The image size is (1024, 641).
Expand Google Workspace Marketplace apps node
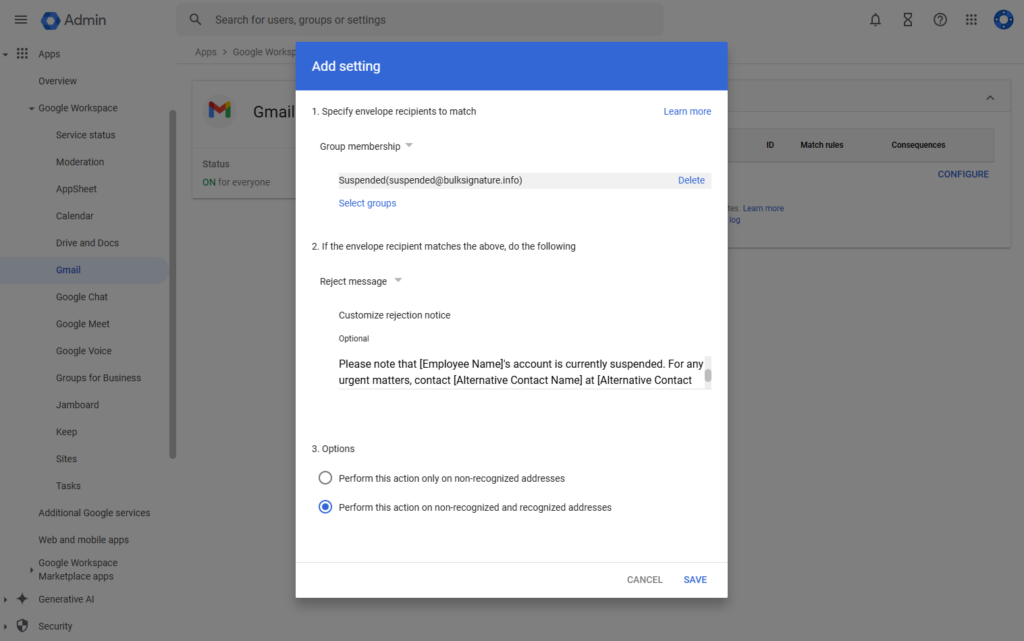click(31, 570)
